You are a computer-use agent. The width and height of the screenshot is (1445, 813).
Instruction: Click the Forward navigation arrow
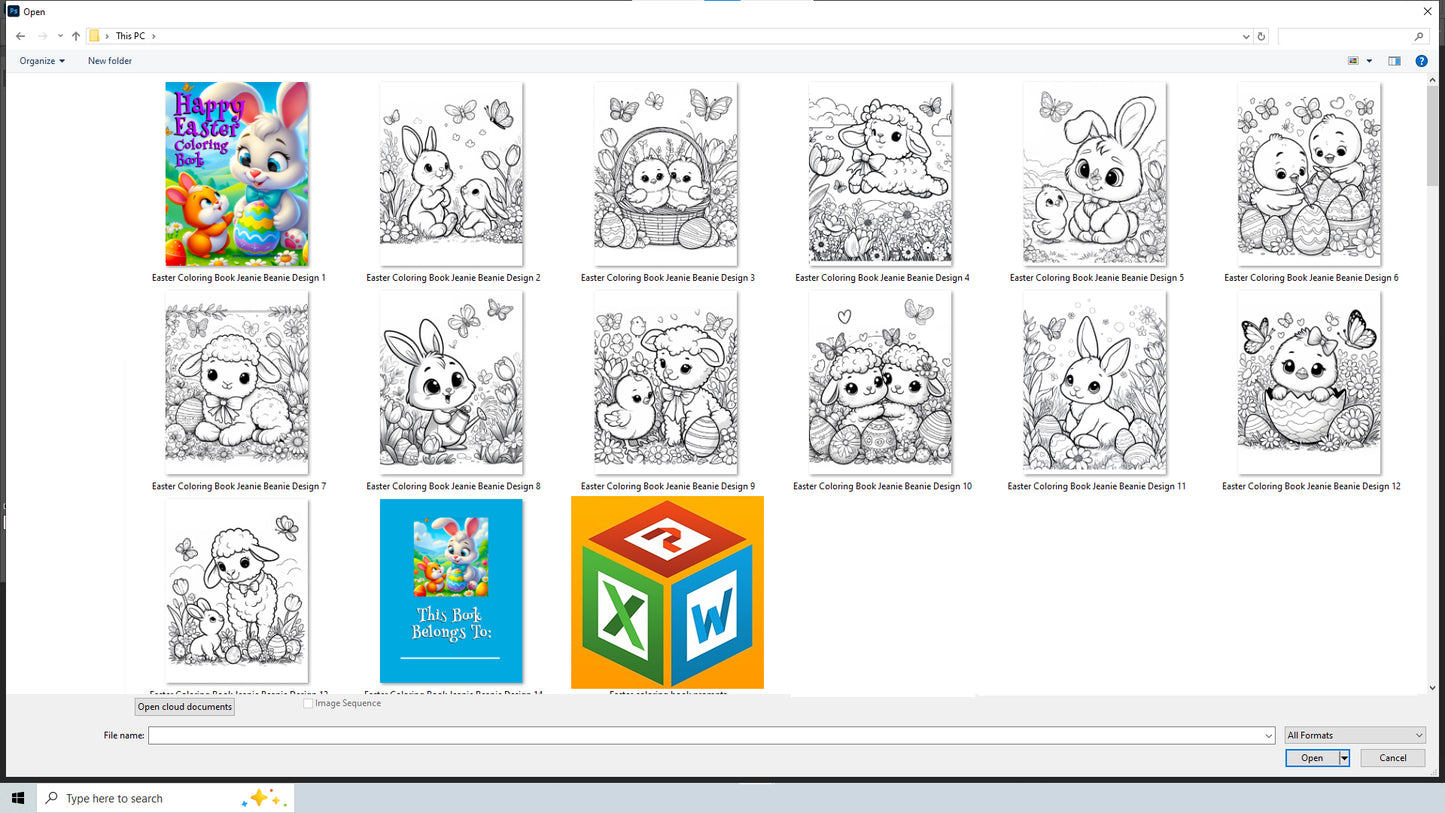click(x=42, y=36)
